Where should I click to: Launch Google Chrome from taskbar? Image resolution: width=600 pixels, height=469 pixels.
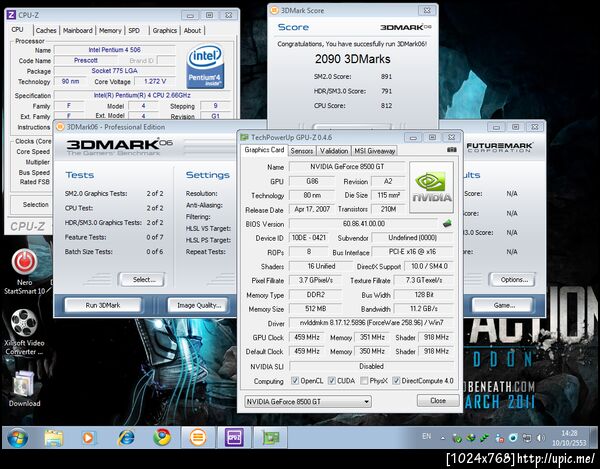tap(162, 438)
